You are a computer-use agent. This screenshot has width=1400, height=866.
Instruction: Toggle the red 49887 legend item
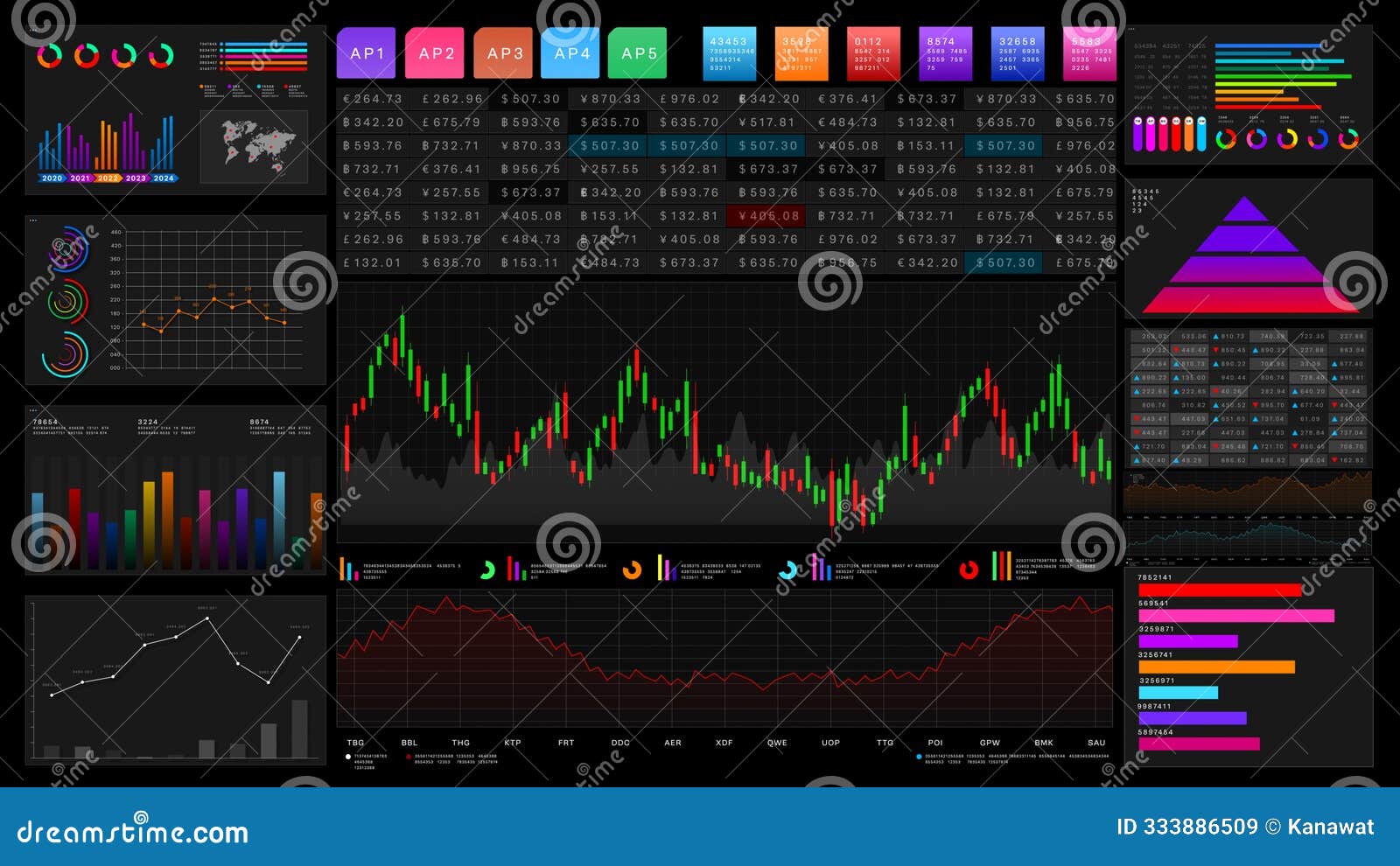pyautogui.click(x=286, y=87)
